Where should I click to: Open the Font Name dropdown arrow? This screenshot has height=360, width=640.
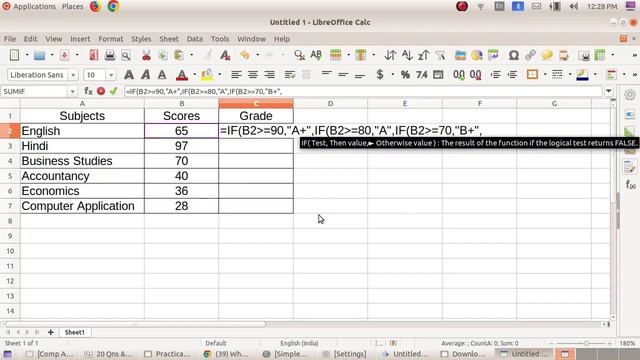tap(73, 75)
